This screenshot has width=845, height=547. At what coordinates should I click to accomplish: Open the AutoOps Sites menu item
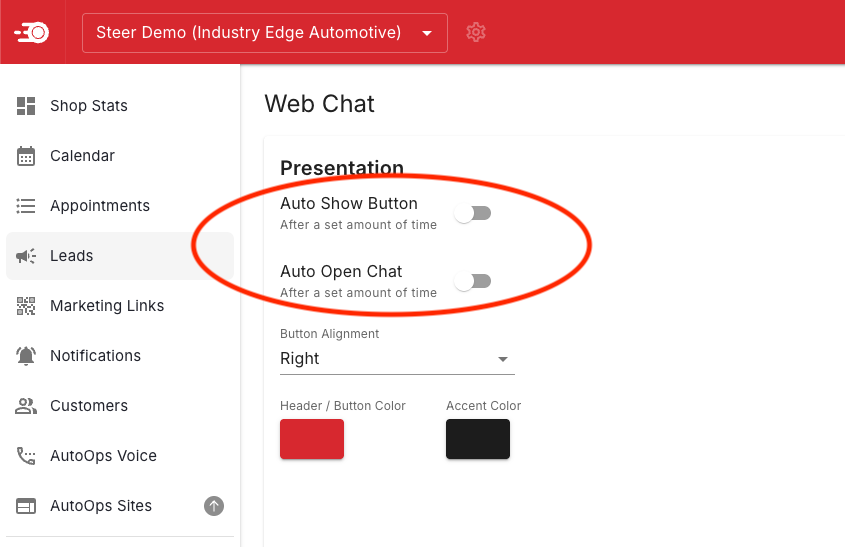pyautogui.click(x=120, y=506)
